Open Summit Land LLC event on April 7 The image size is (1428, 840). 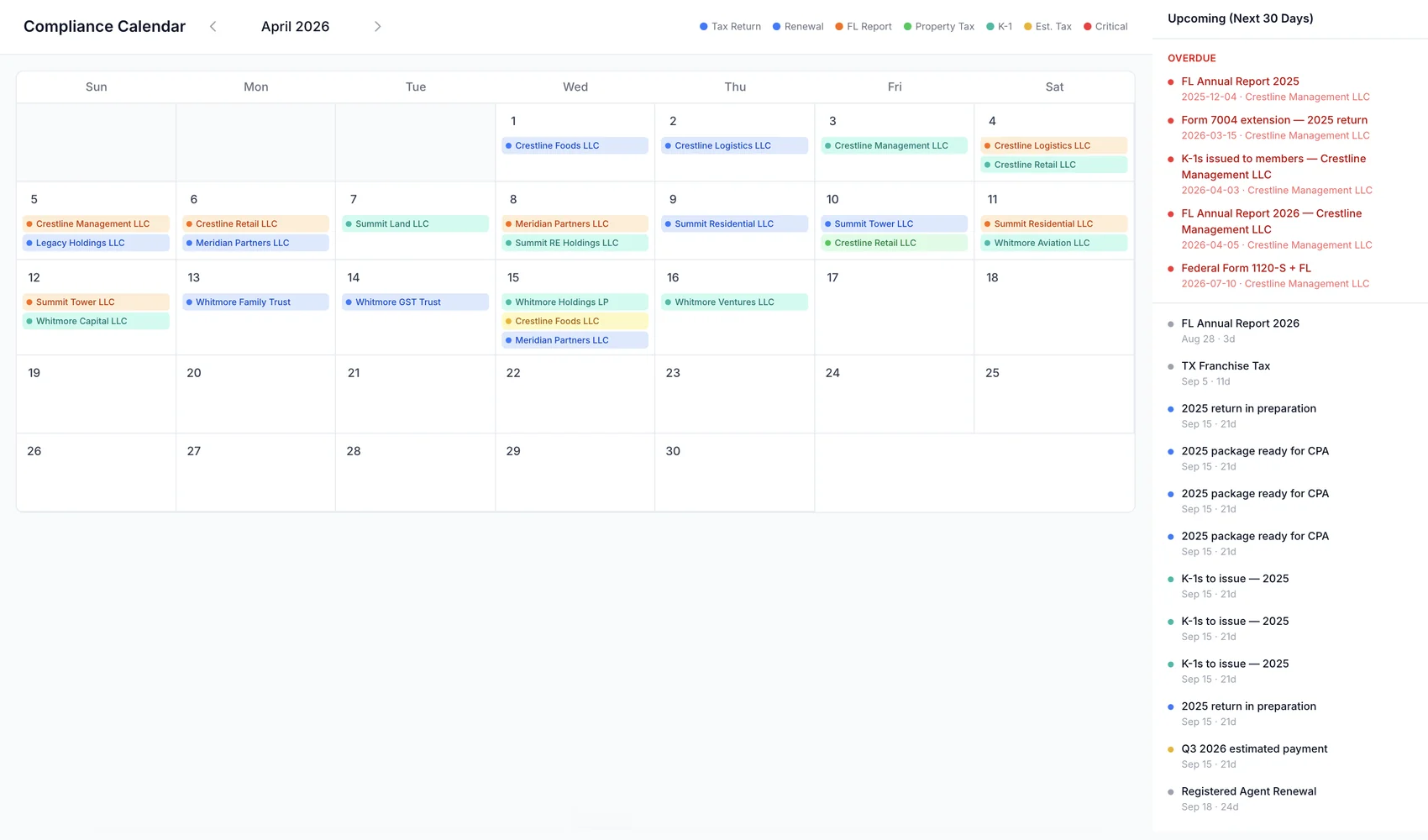pyautogui.click(x=415, y=223)
